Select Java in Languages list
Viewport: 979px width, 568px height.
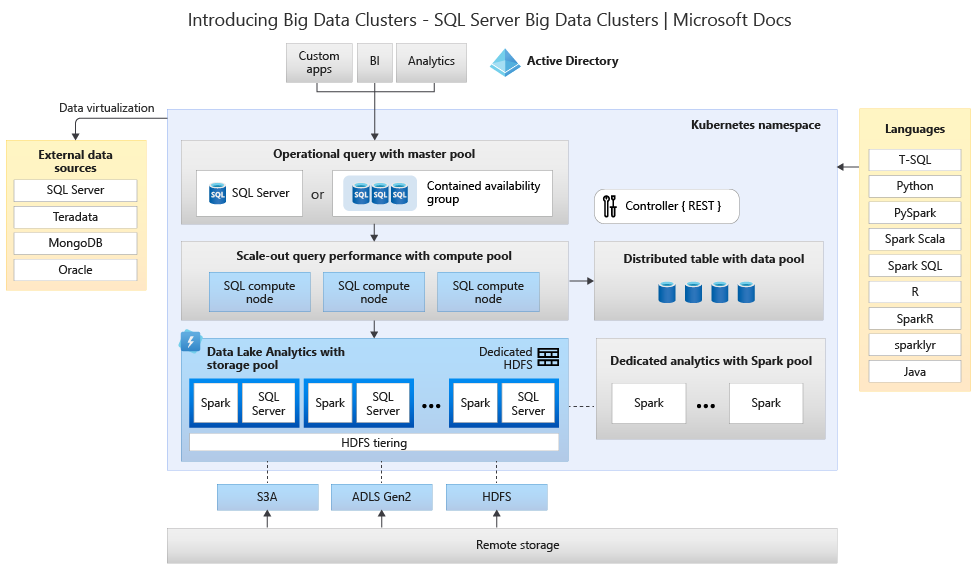tap(915, 372)
